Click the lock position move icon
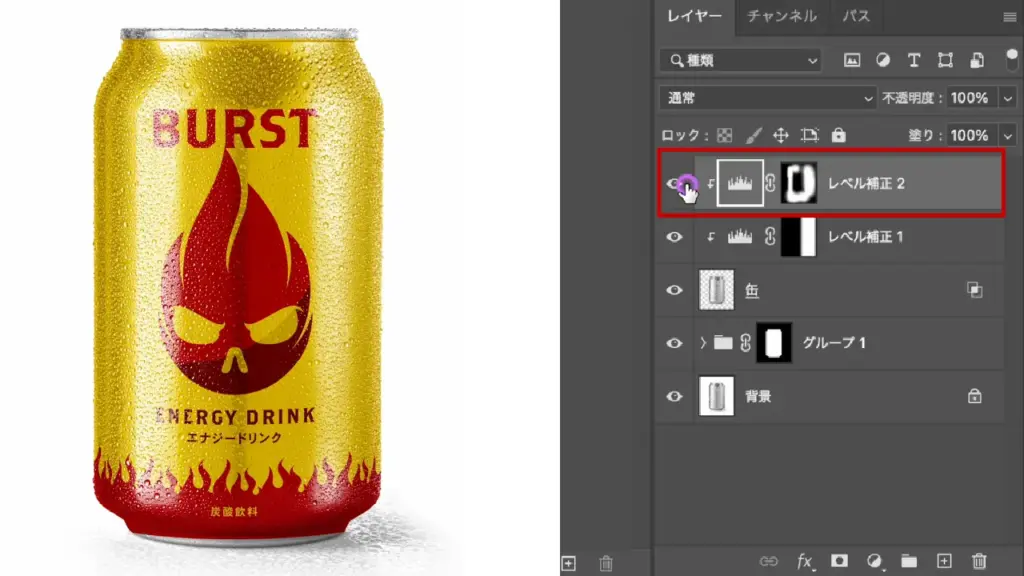1024x576 pixels. (x=781, y=135)
